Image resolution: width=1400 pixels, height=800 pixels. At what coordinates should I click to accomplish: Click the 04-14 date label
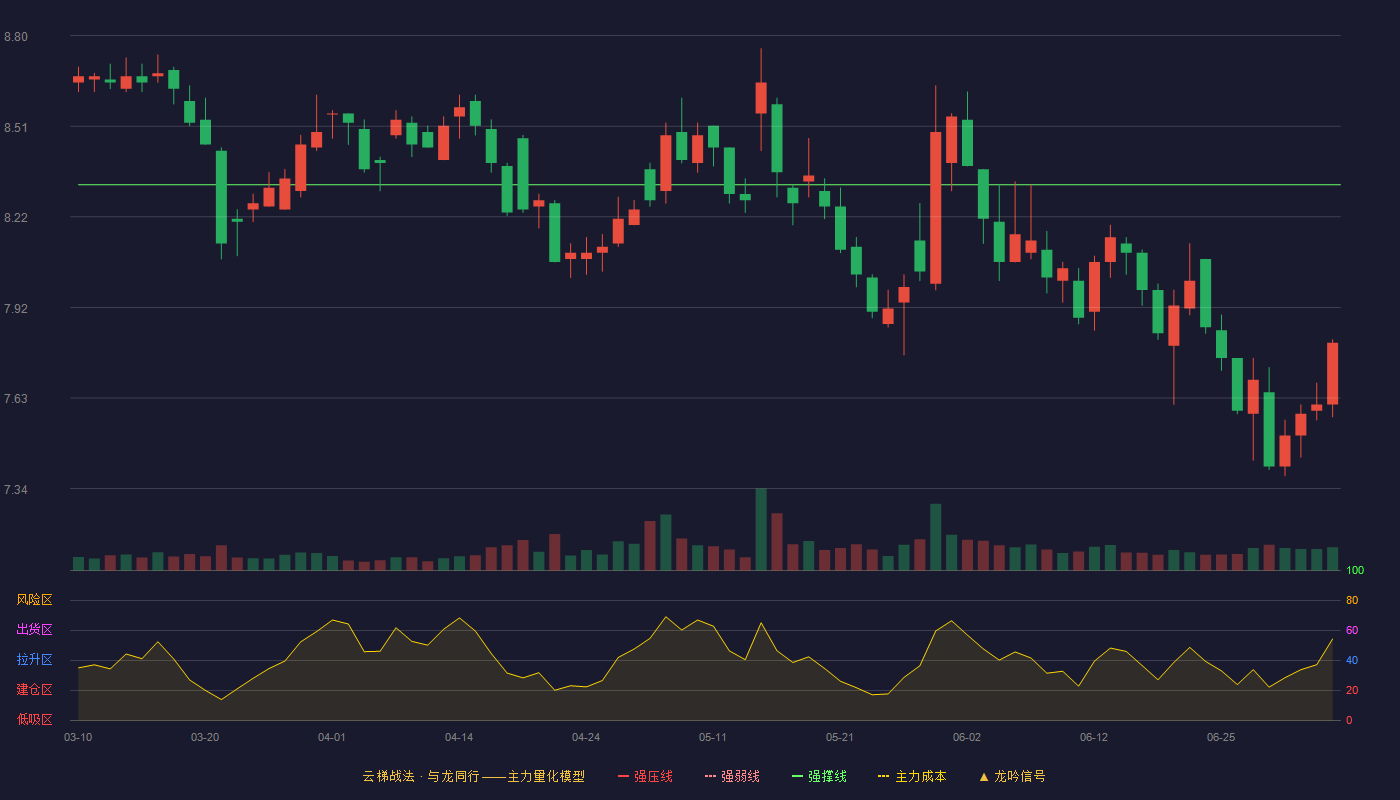[459, 737]
